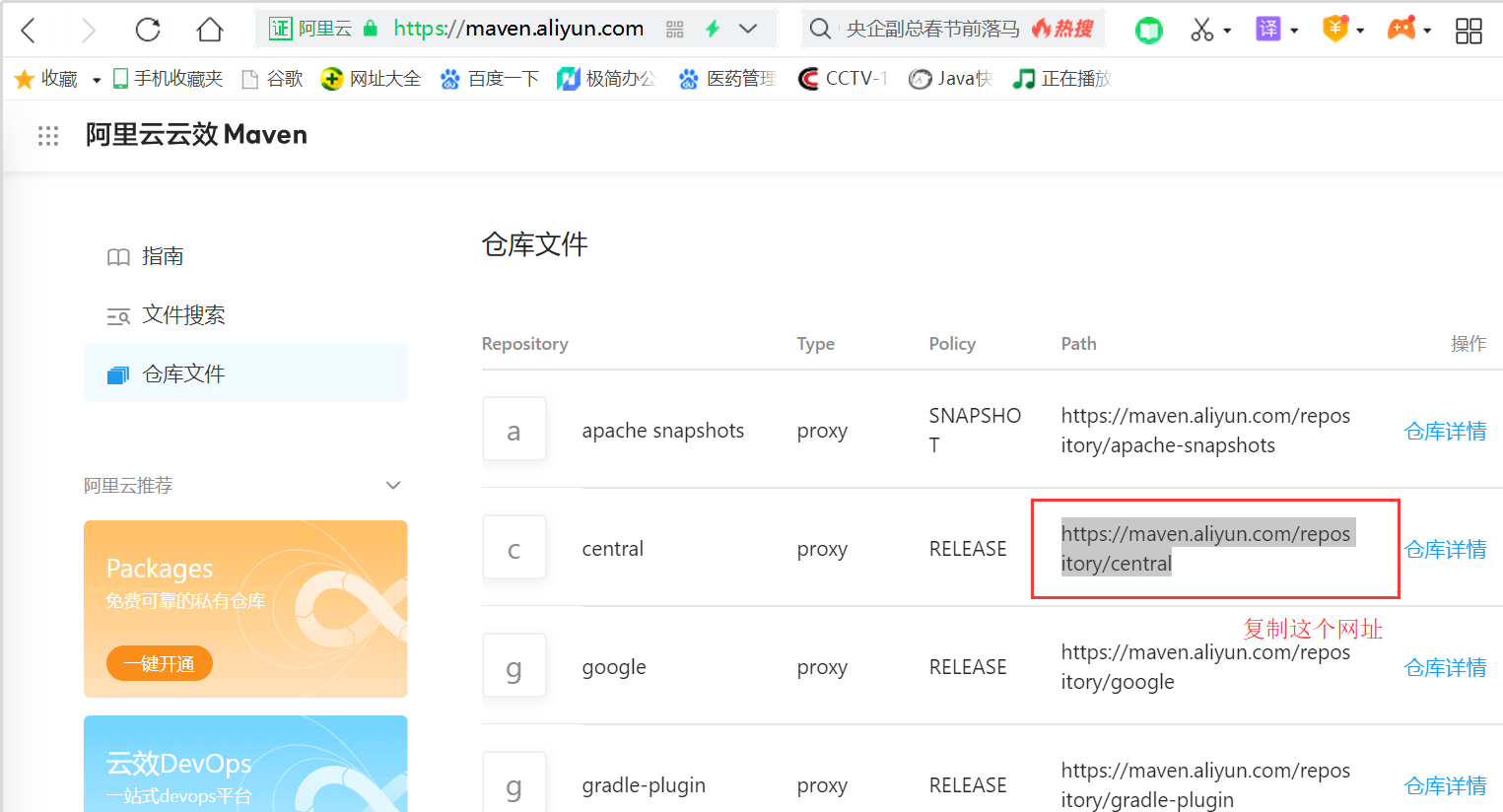Open the 谷歌 bookmark
The image size is (1503, 812).
[272, 79]
